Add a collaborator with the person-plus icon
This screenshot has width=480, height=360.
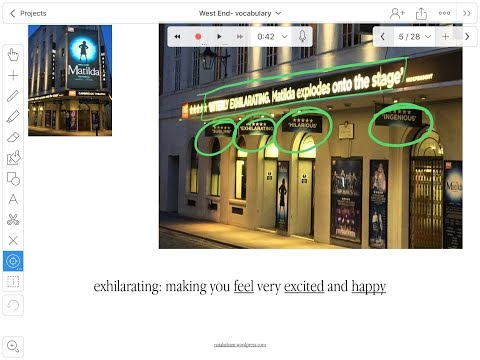click(x=397, y=13)
